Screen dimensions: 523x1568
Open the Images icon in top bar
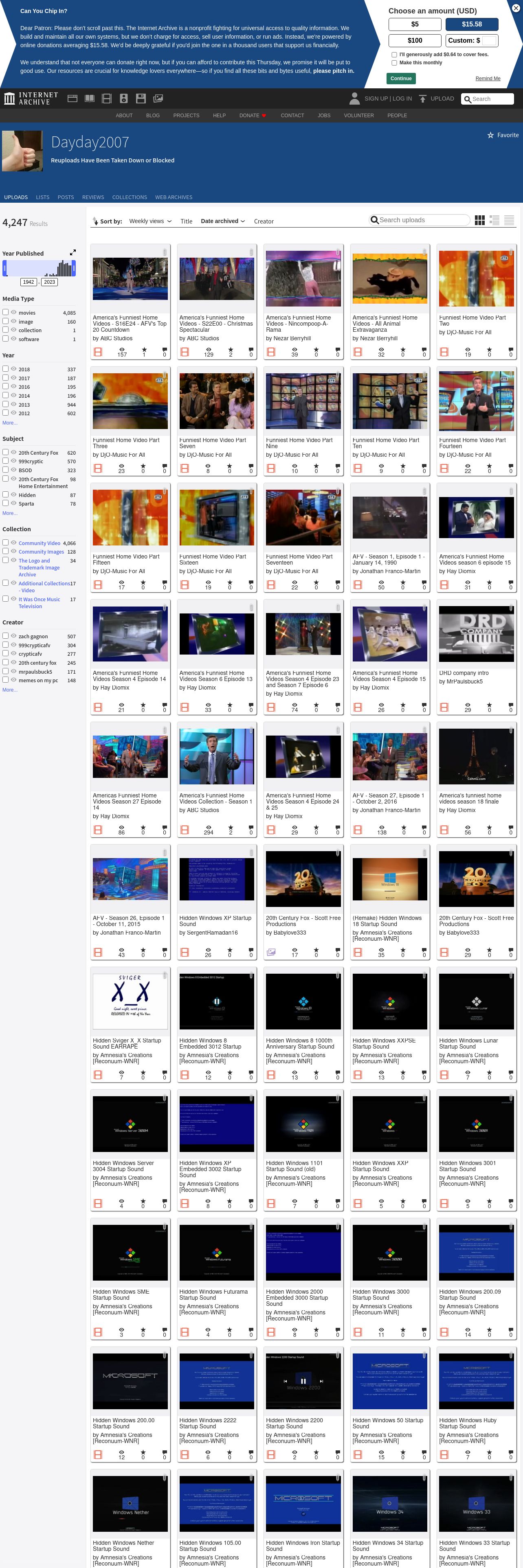point(158,99)
